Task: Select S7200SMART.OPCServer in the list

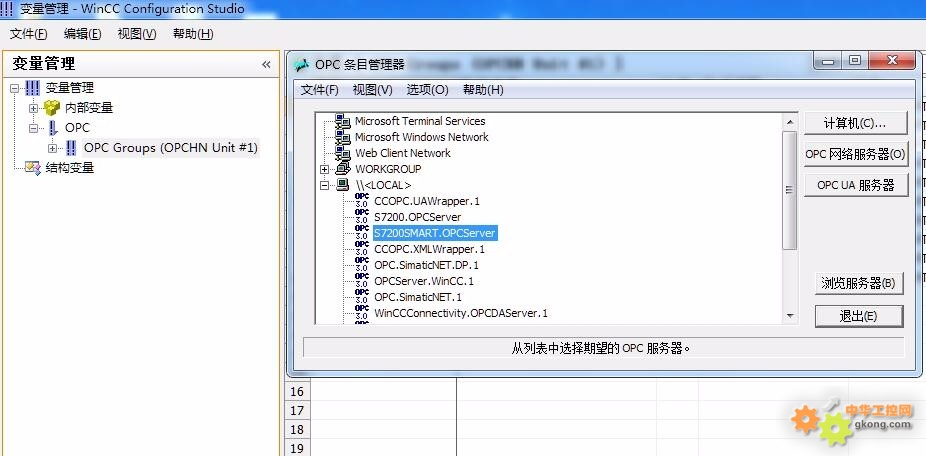Action: tap(435, 233)
